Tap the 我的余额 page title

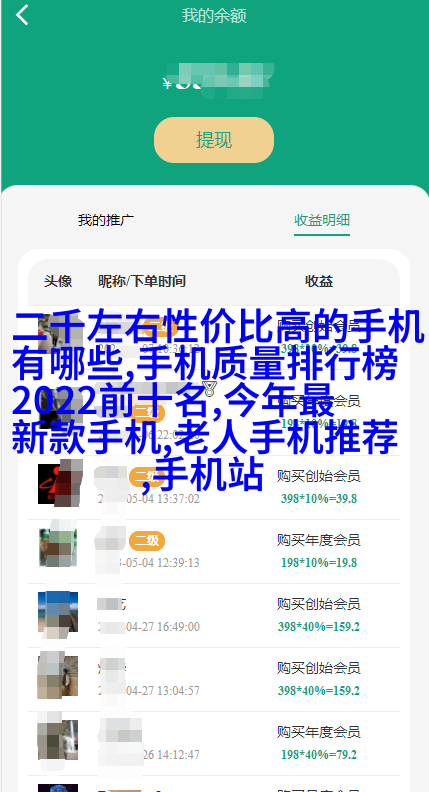[214, 16]
